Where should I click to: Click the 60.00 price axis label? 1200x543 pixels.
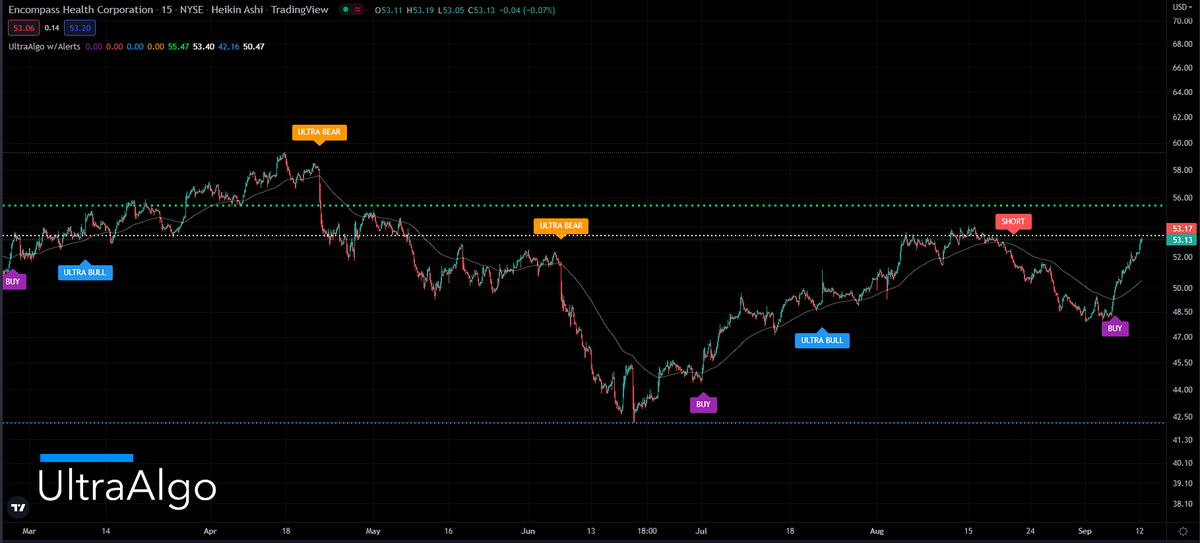click(1182, 143)
